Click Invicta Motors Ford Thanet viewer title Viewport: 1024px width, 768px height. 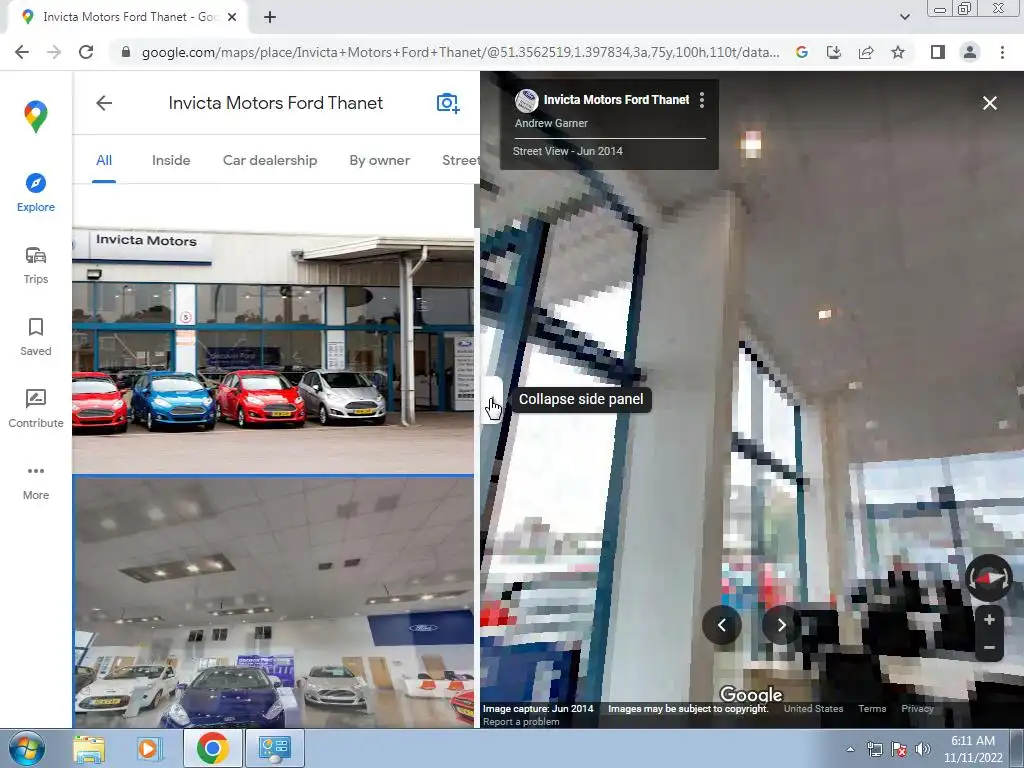pyautogui.click(x=616, y=100)
